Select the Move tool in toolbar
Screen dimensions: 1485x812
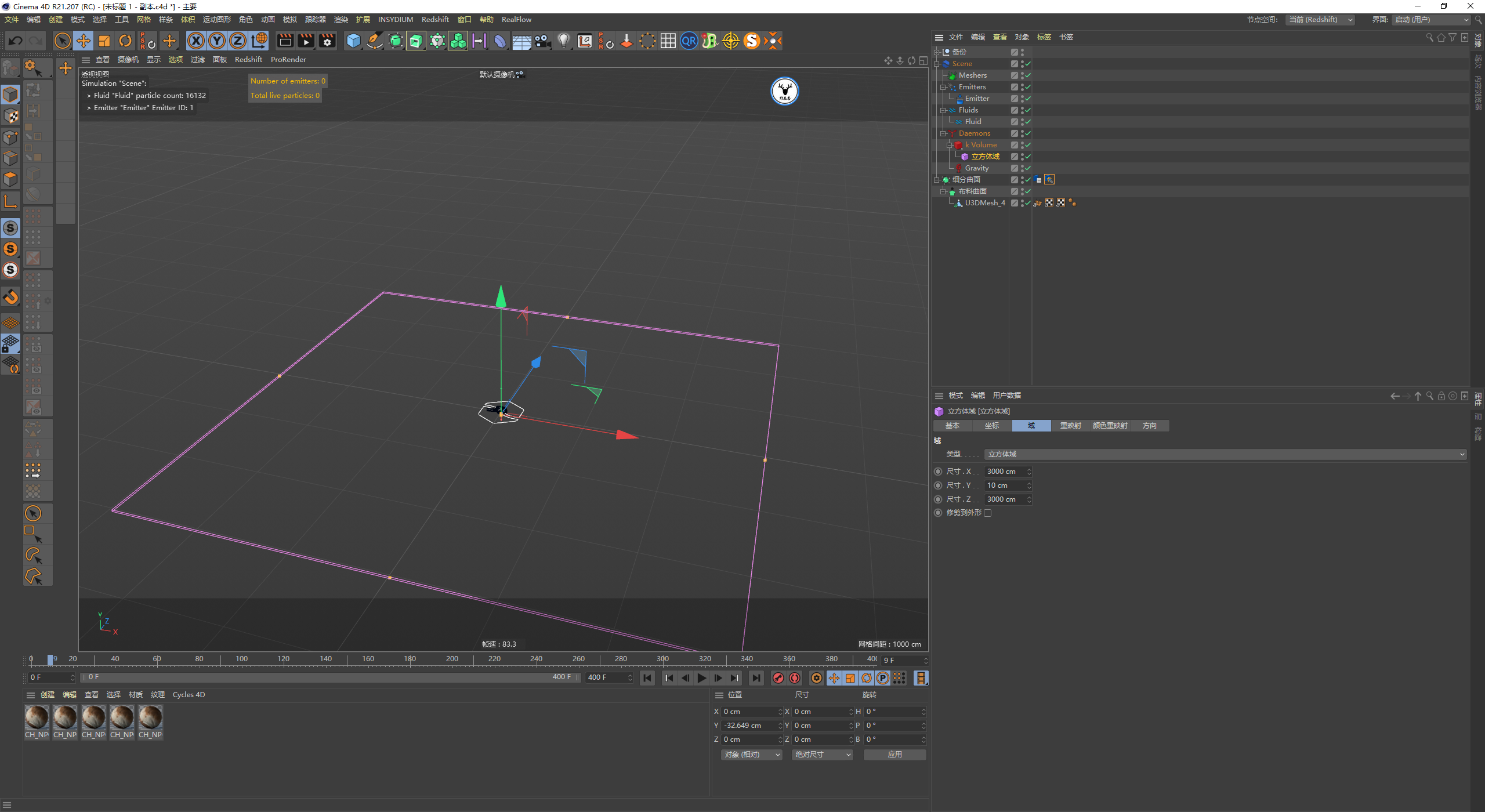coord(84,41)
